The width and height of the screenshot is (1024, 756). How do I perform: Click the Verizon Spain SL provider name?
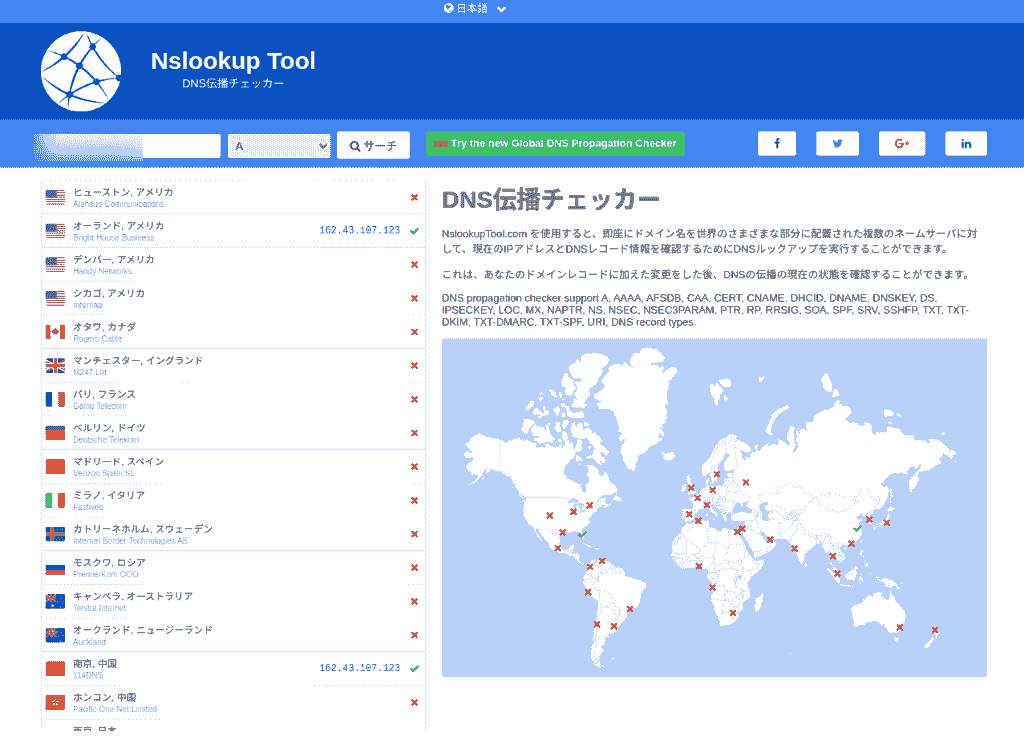[104, 473]
